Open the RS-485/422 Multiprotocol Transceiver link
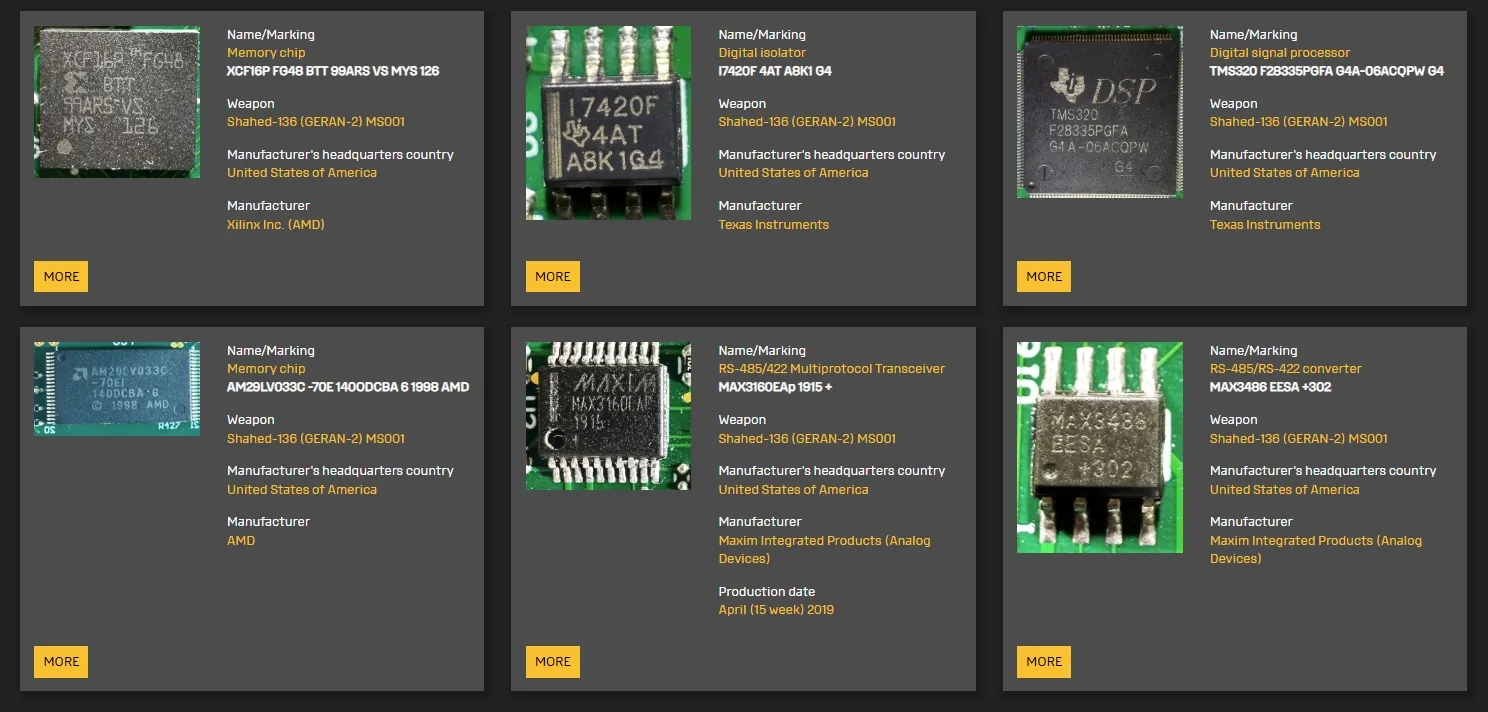 (831, 369)
